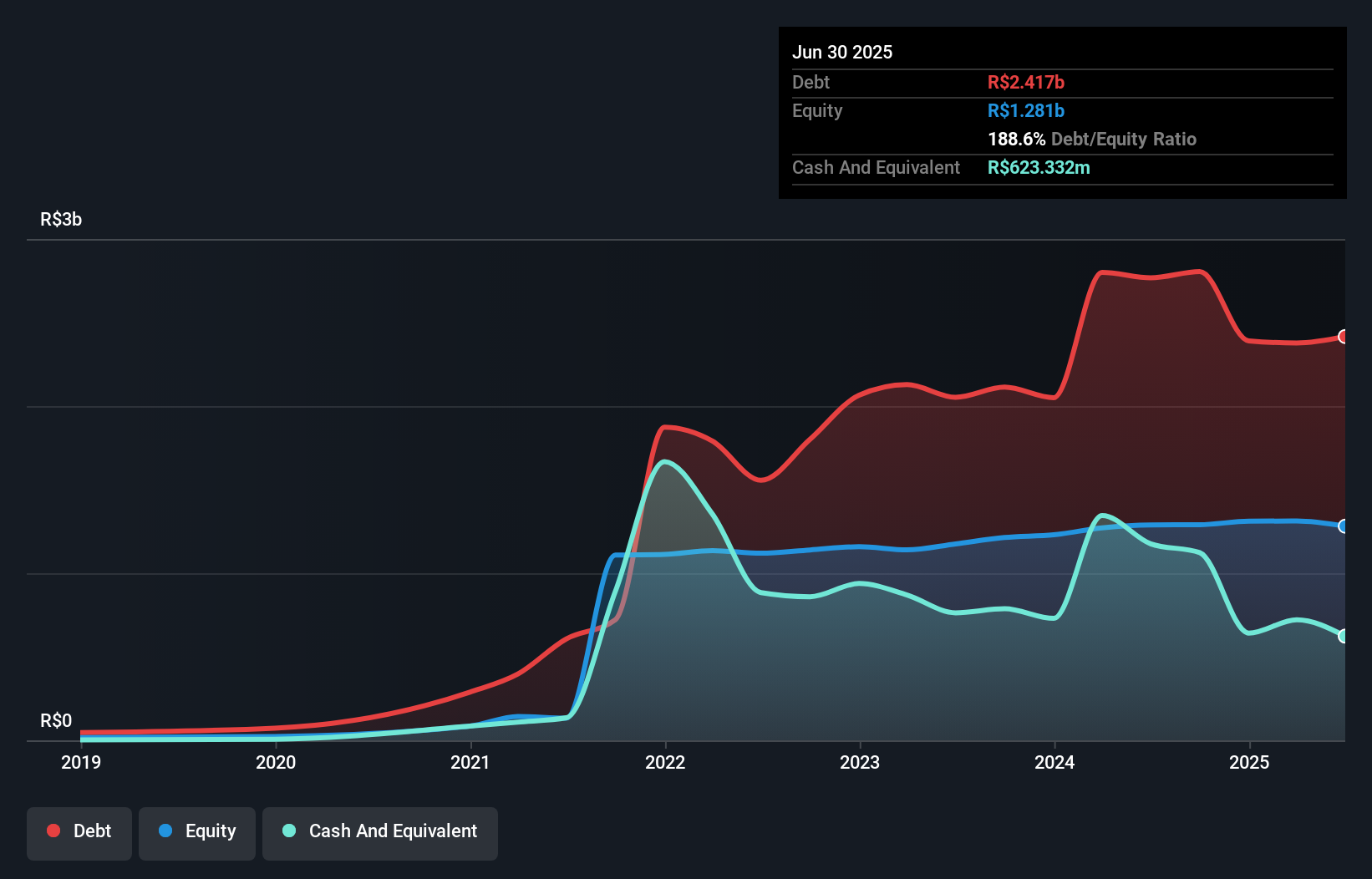The width and height of the screenshot is (1372, 879).
Task: Click the R$3b axis gridline label
Action: coord(60,220)
